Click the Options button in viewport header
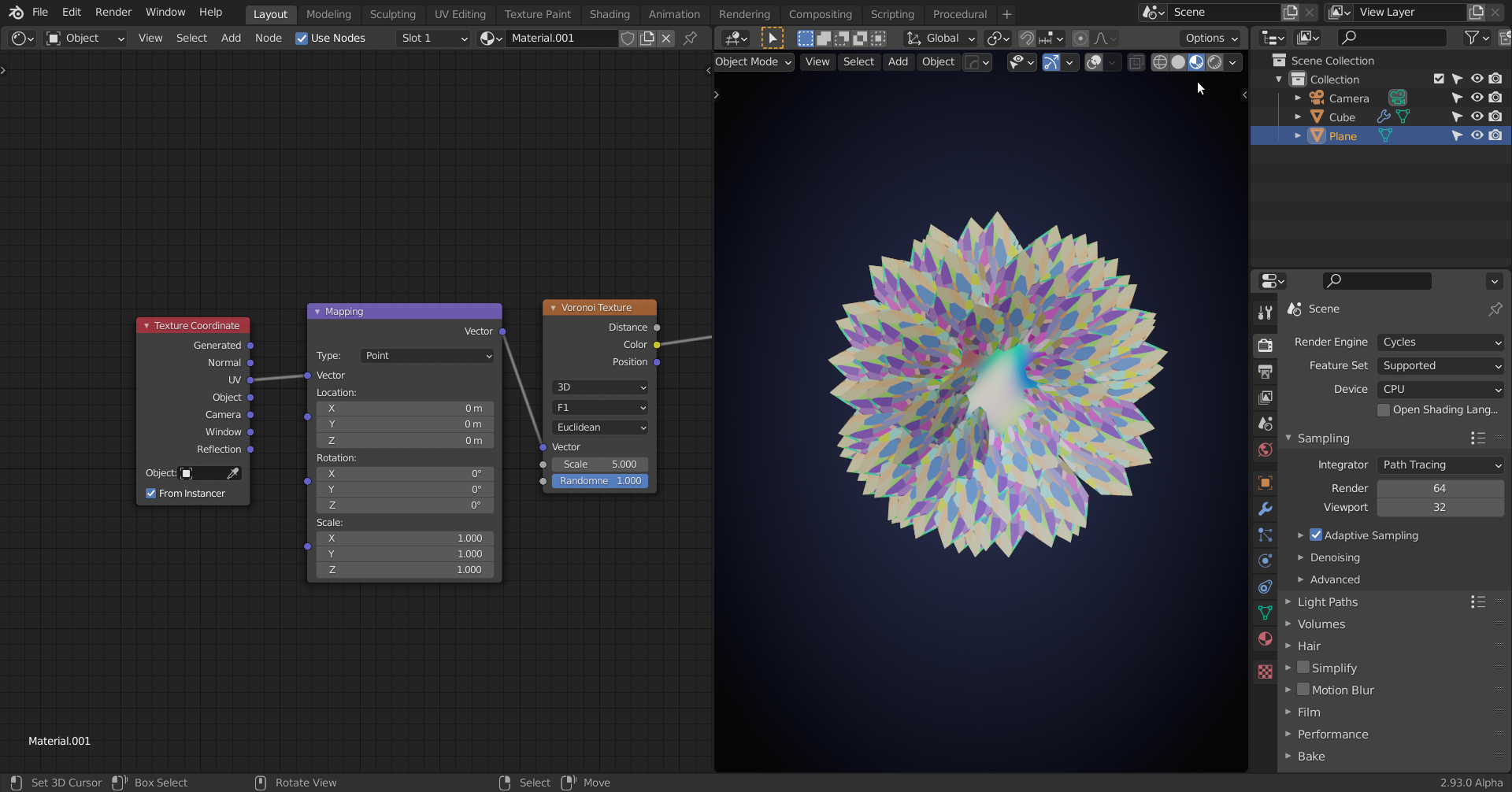 pos(1211,38)
